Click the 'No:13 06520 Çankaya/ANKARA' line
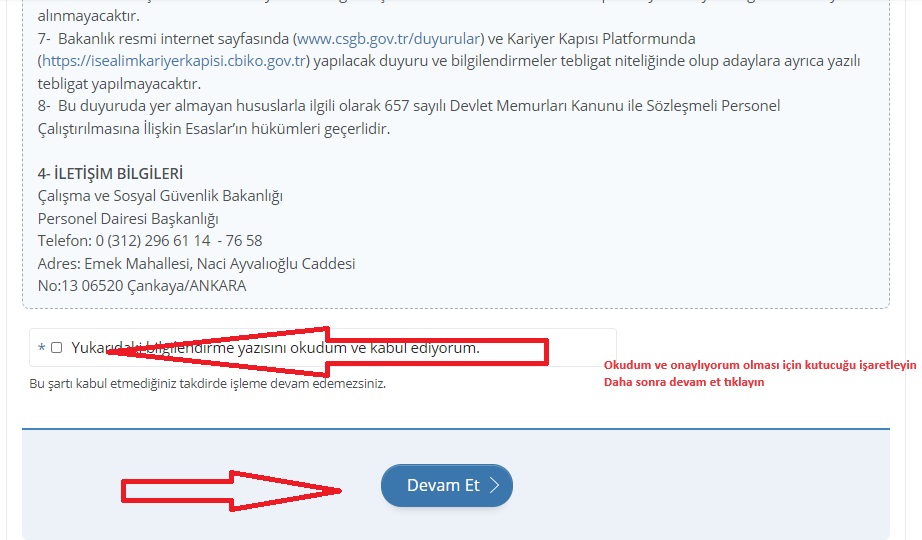 tap(141, 286)
